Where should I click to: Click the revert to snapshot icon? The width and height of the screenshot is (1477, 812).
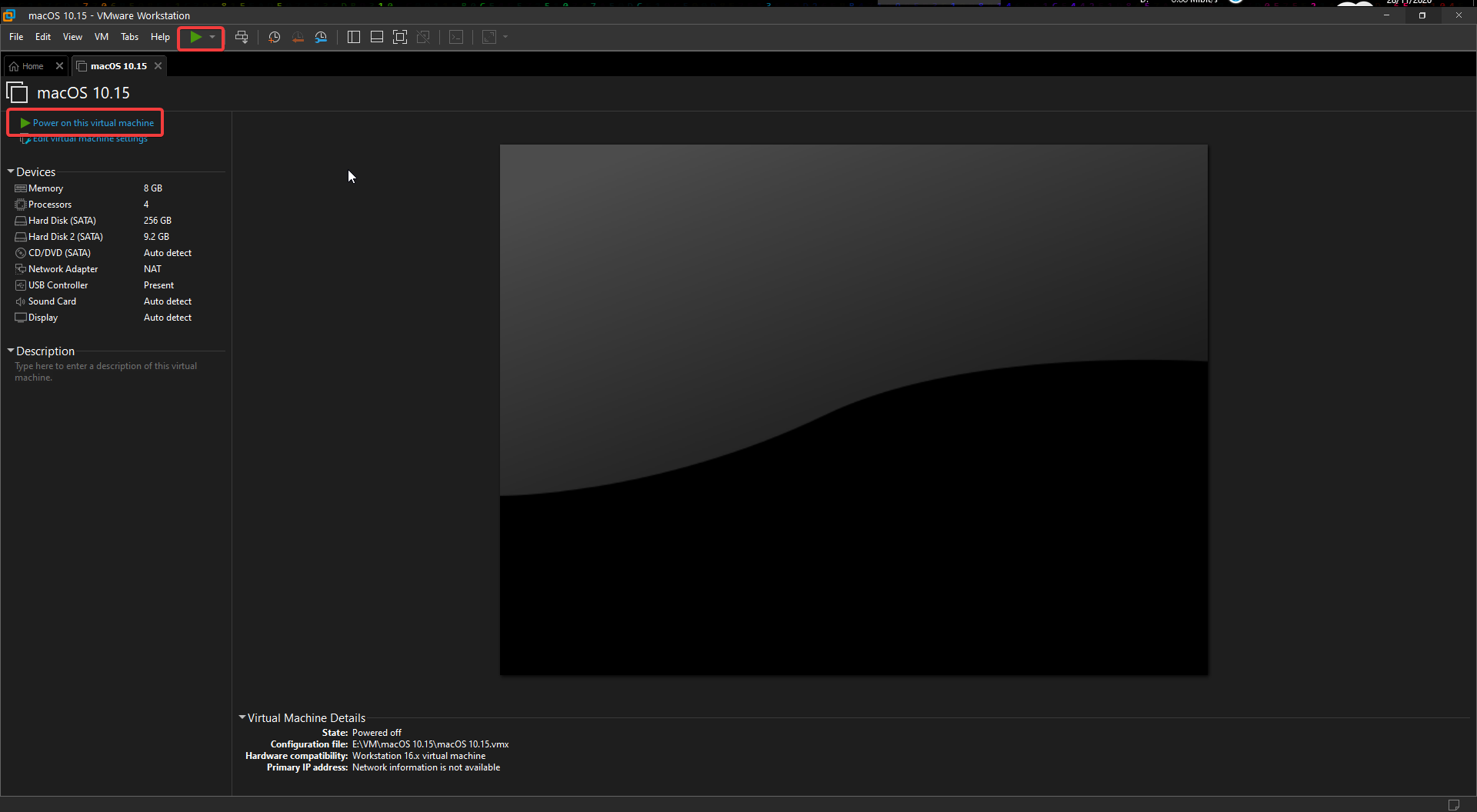pos(298,37)
